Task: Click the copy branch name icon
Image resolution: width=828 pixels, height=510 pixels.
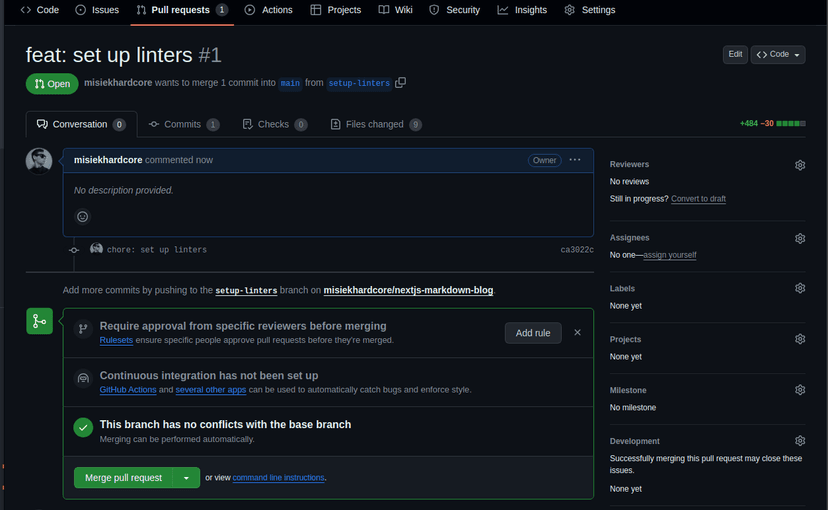Action: [x=401, y=83]
